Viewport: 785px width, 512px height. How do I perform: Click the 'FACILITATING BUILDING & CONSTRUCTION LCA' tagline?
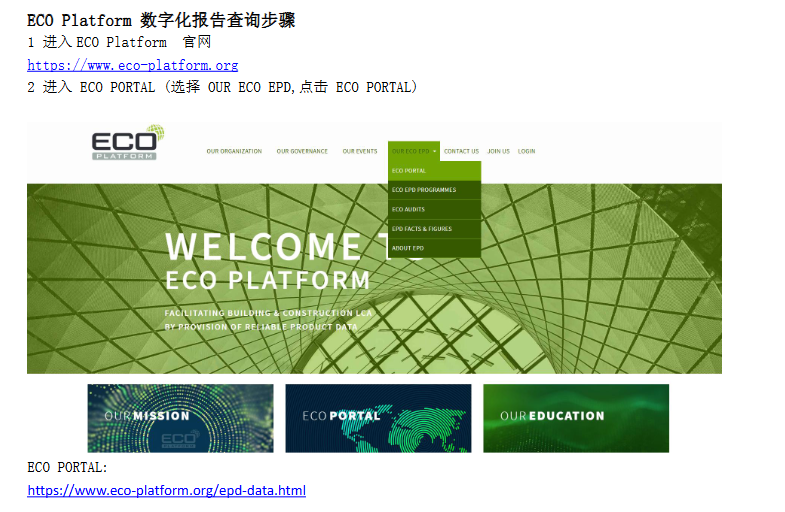(x=268, y=313)
